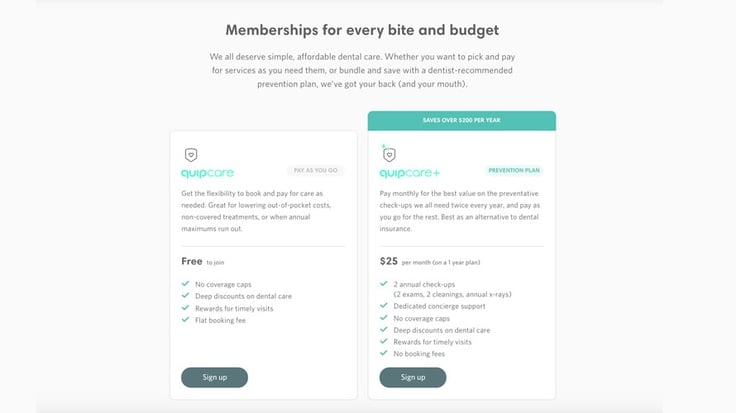Click the Prevention Plan badge
This screenshot has width=736, height=413.
(514, 170)
